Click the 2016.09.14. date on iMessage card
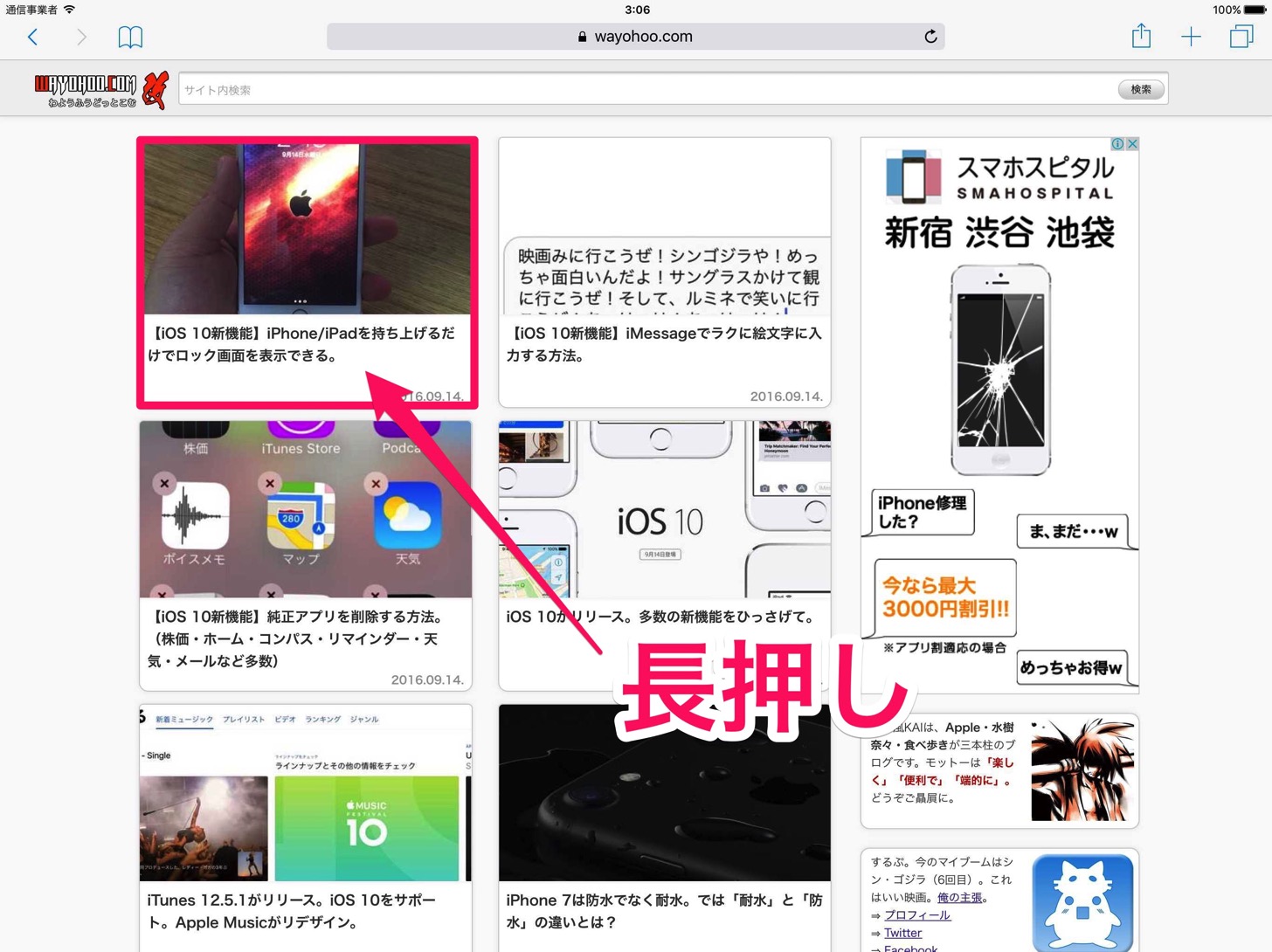The width and height of the screenshot is (1272, 952). 786,396
